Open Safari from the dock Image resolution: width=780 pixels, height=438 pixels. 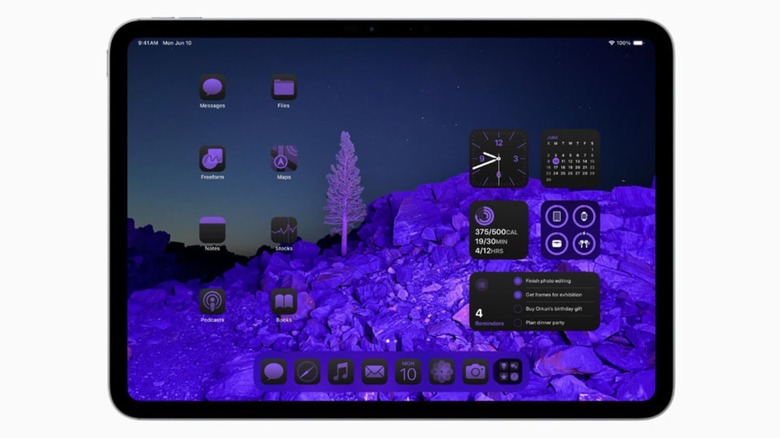click(307, 372)
